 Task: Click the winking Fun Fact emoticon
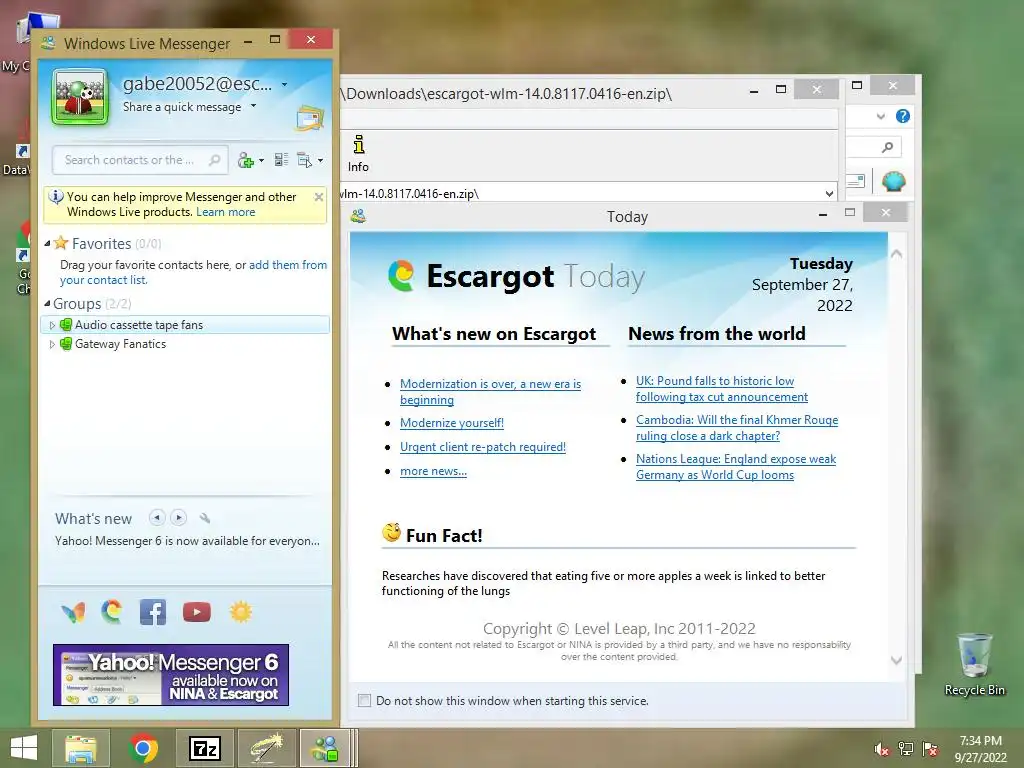[392, 533]
